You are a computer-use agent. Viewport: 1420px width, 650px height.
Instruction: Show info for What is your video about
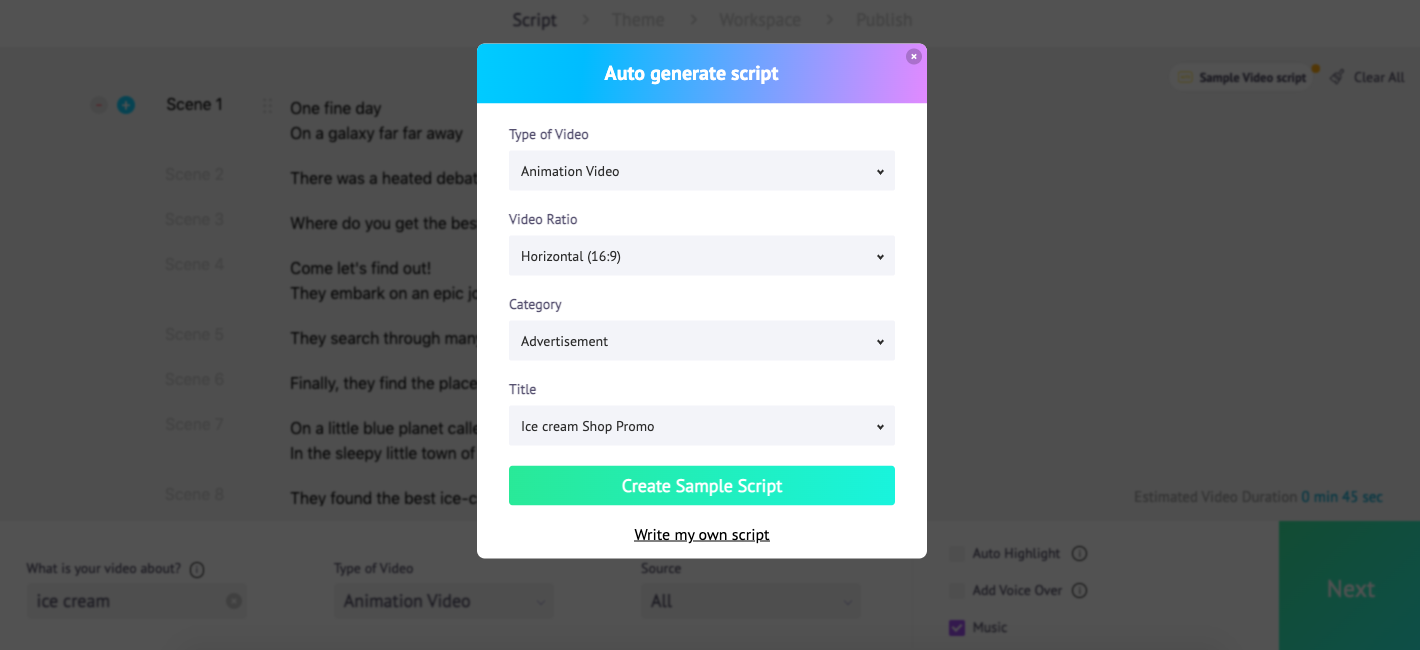[x=197, y=569]
